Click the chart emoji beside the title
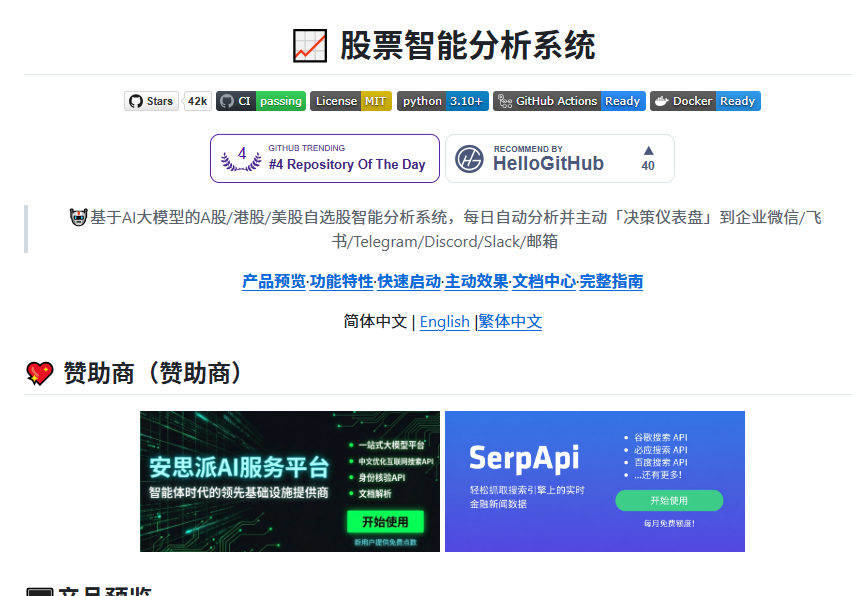 (x=310, y=46)
